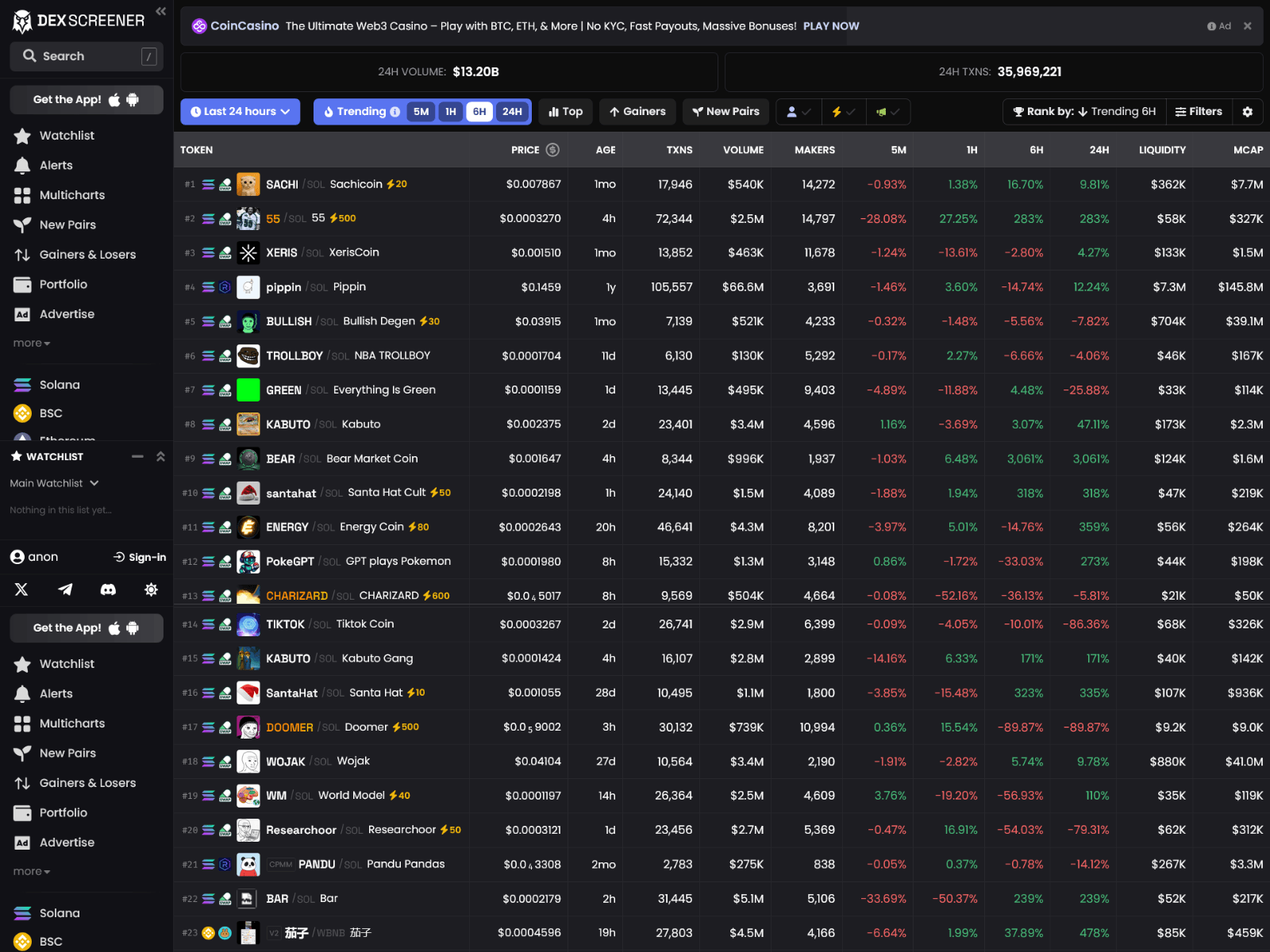The height and width of the screenshot is (952, 1270).
Task: Click the Get the App button below Search
Action: 87,100
